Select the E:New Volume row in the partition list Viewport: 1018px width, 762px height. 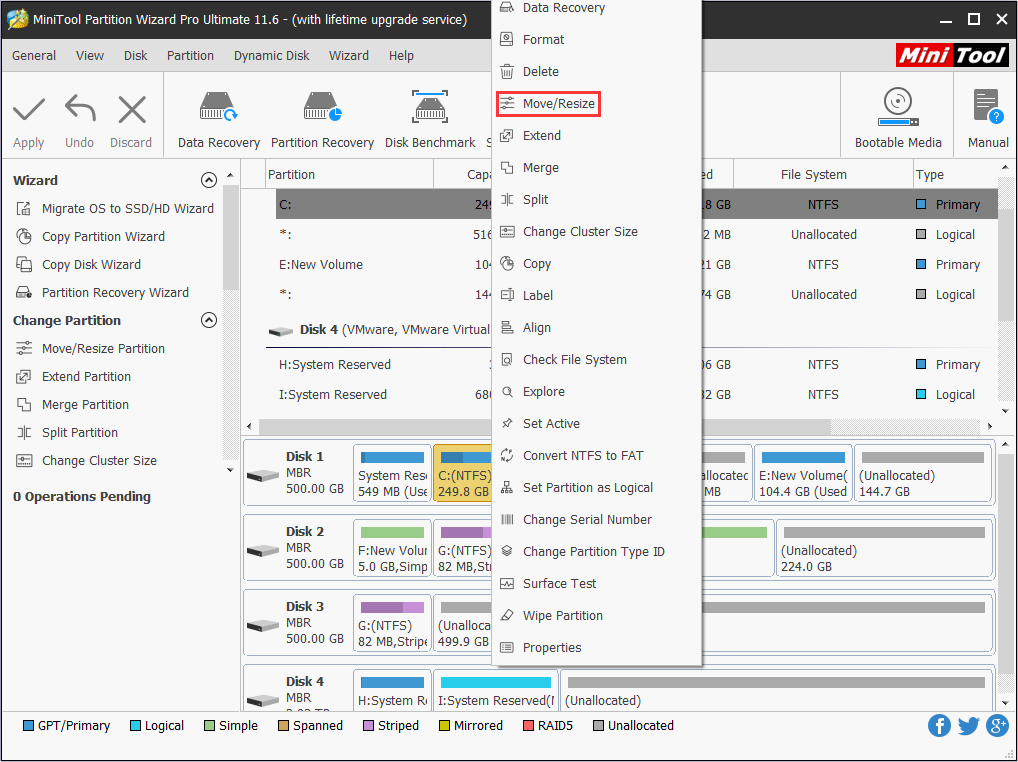383,264
